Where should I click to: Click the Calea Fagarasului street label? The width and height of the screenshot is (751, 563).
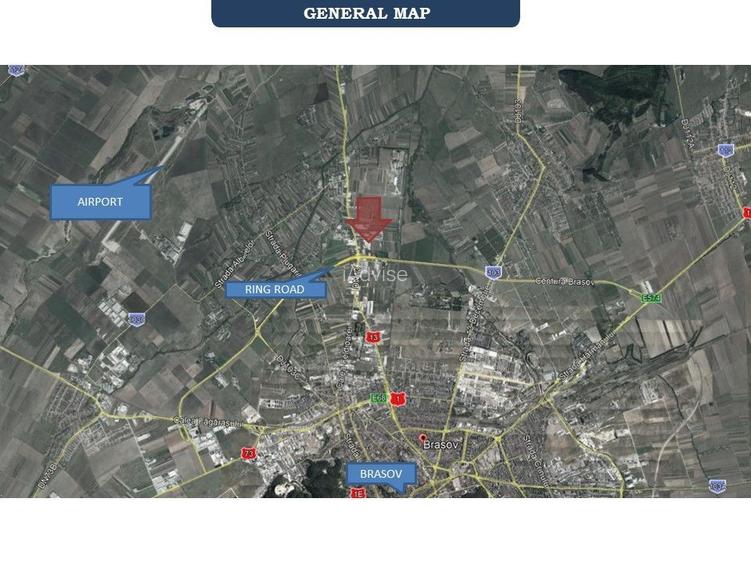(x=201, y=419)
